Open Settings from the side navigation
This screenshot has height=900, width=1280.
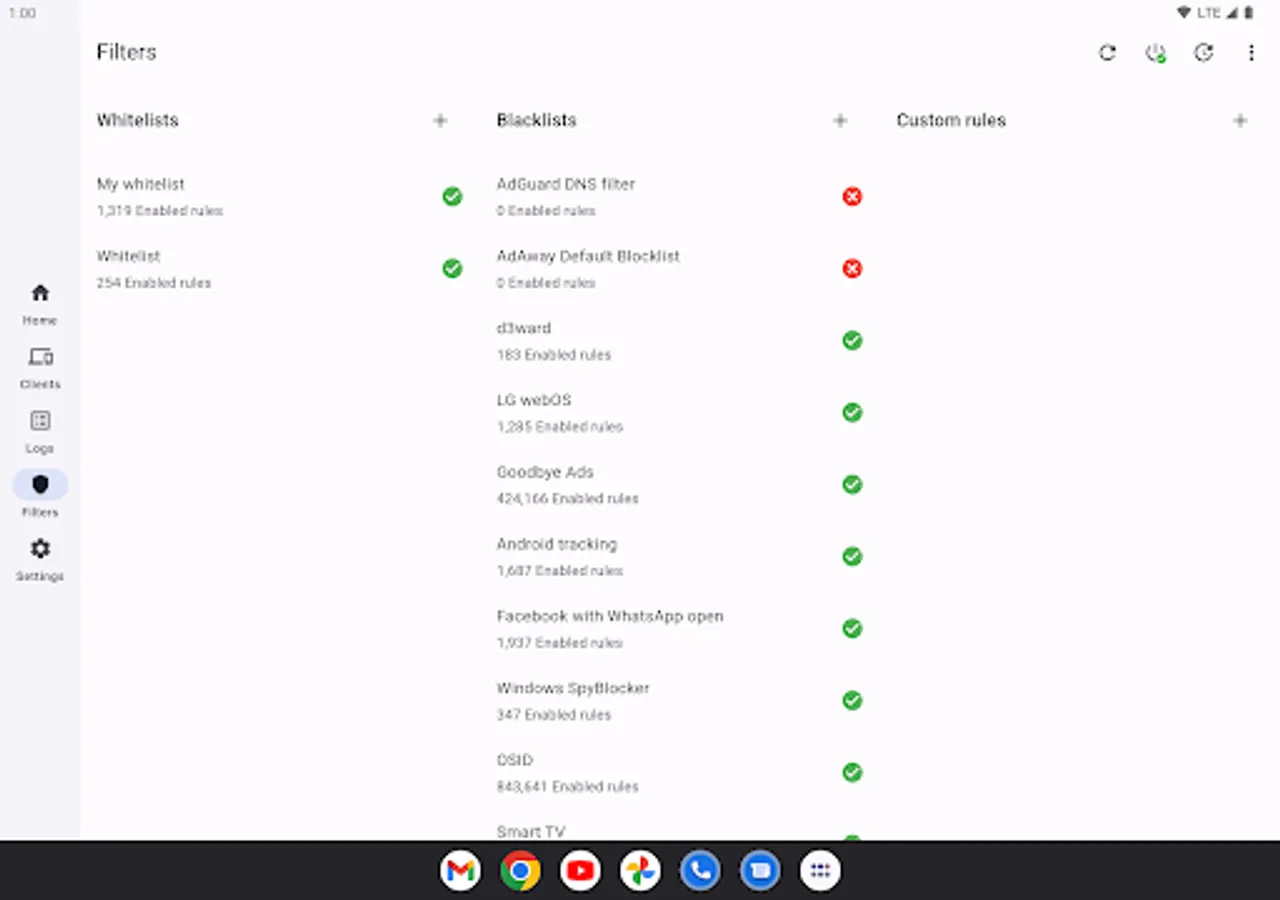[40, 560]
